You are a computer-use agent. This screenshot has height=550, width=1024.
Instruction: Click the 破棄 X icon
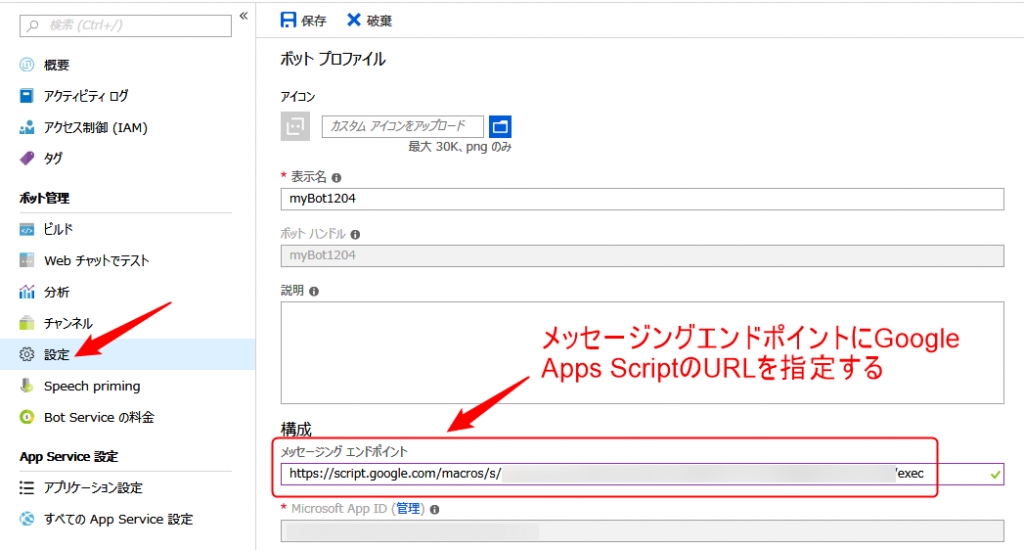(x=353, y=20)
